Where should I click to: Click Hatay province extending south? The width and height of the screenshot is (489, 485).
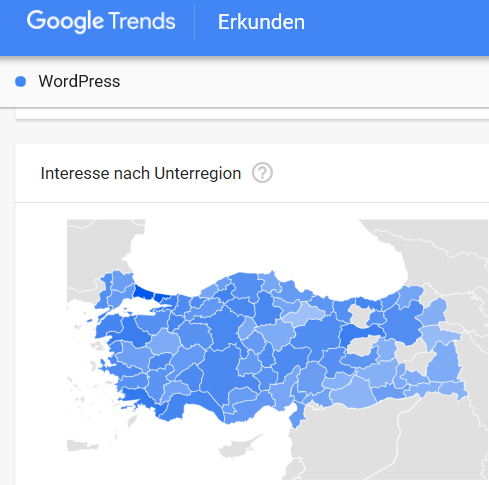point(296,417)
